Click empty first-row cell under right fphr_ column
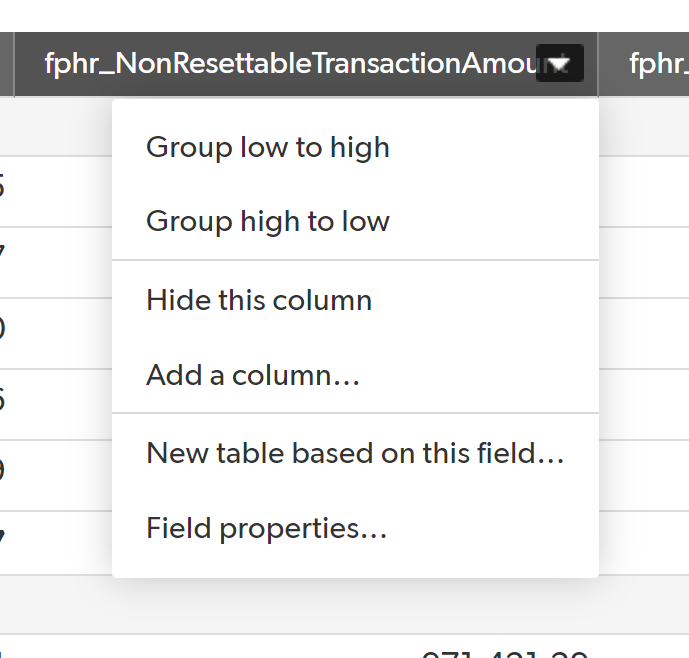The image size is (689, 658). click(644, 126)
